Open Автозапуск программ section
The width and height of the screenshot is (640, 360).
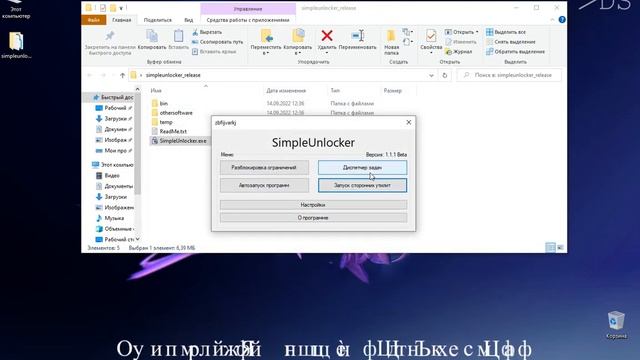click(x=264, y=185)
